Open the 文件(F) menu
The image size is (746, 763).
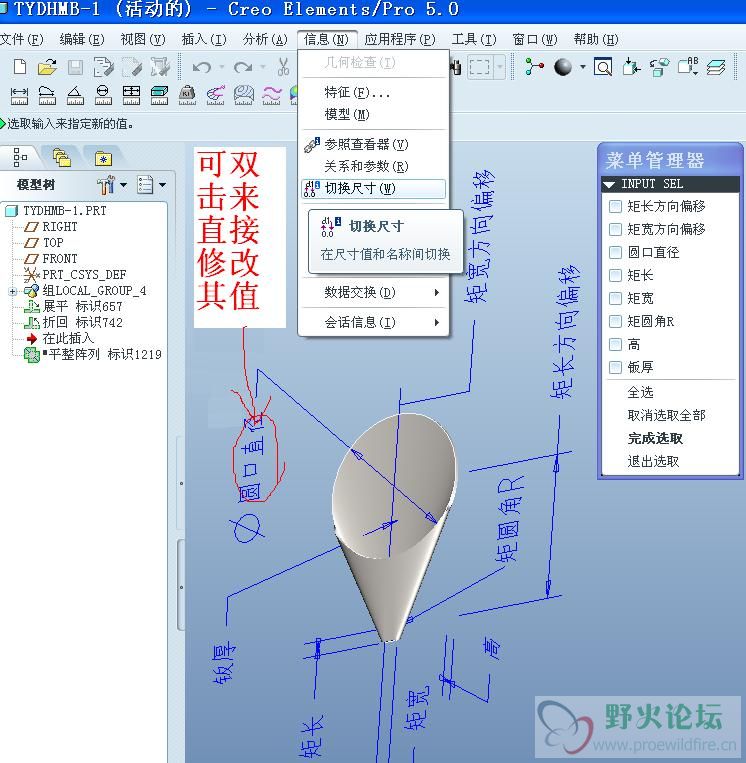[21, 39]
